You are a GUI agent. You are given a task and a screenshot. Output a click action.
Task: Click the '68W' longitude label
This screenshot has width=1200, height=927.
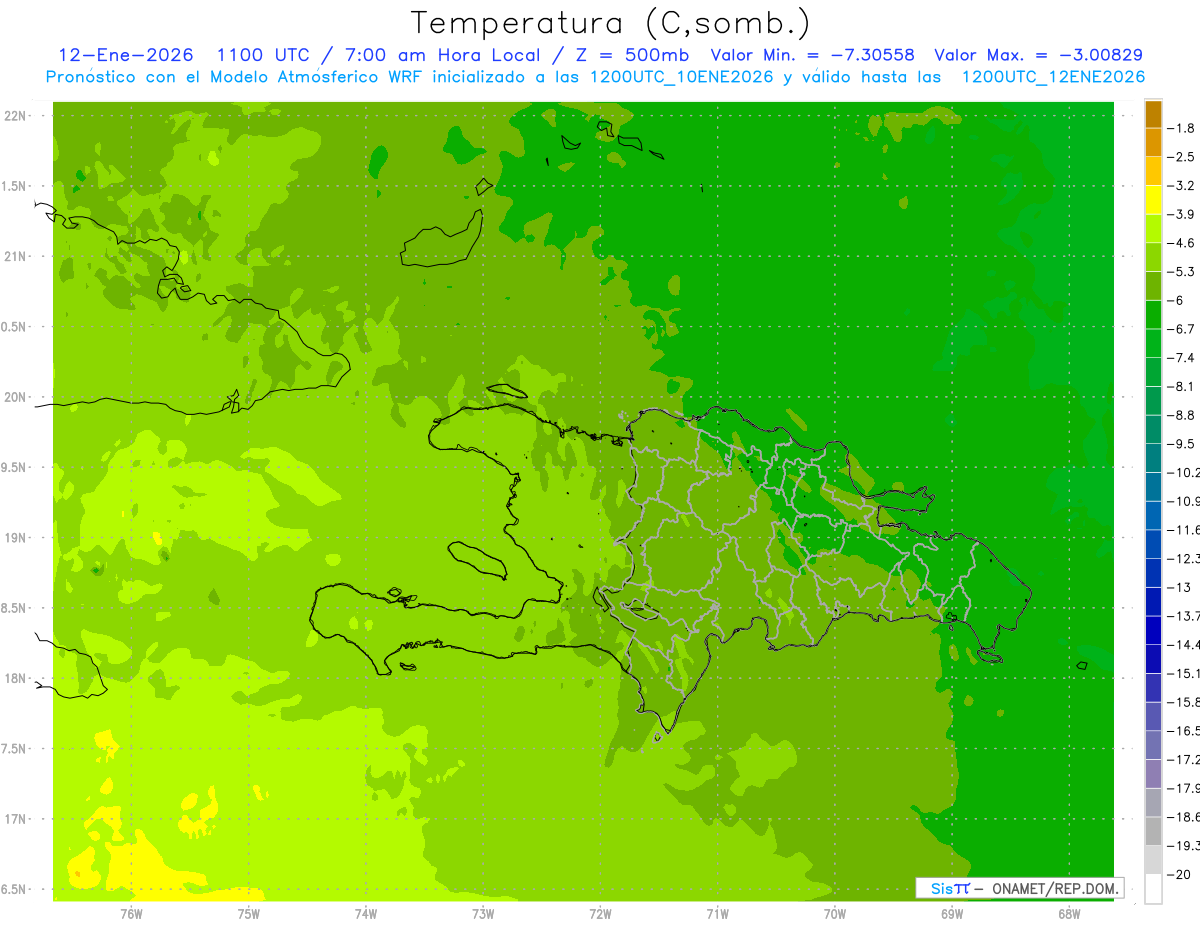tap(1069, 914)
